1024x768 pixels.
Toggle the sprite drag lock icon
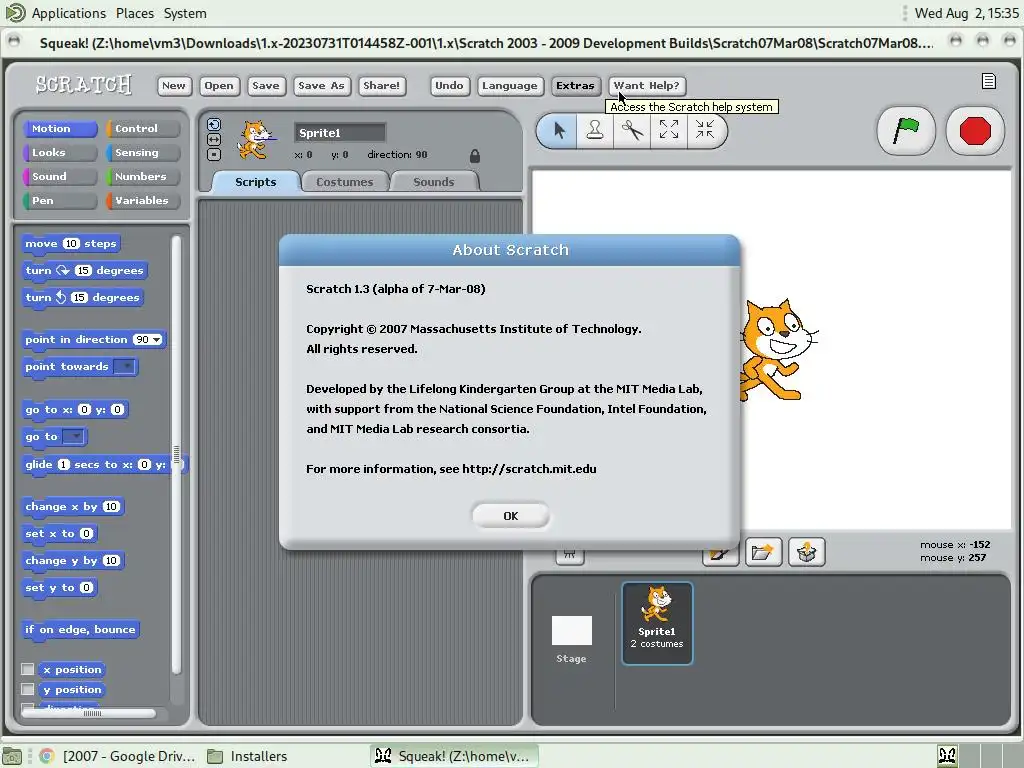pyautogui.click(x=475, y=155)
